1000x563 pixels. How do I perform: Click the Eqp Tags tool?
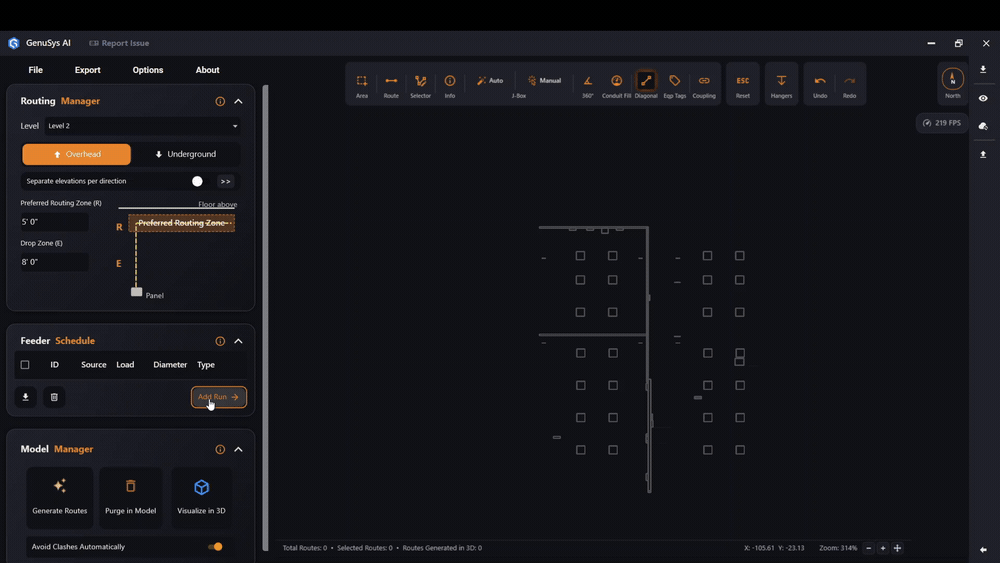pyautogui.click(x=674, y=85)
